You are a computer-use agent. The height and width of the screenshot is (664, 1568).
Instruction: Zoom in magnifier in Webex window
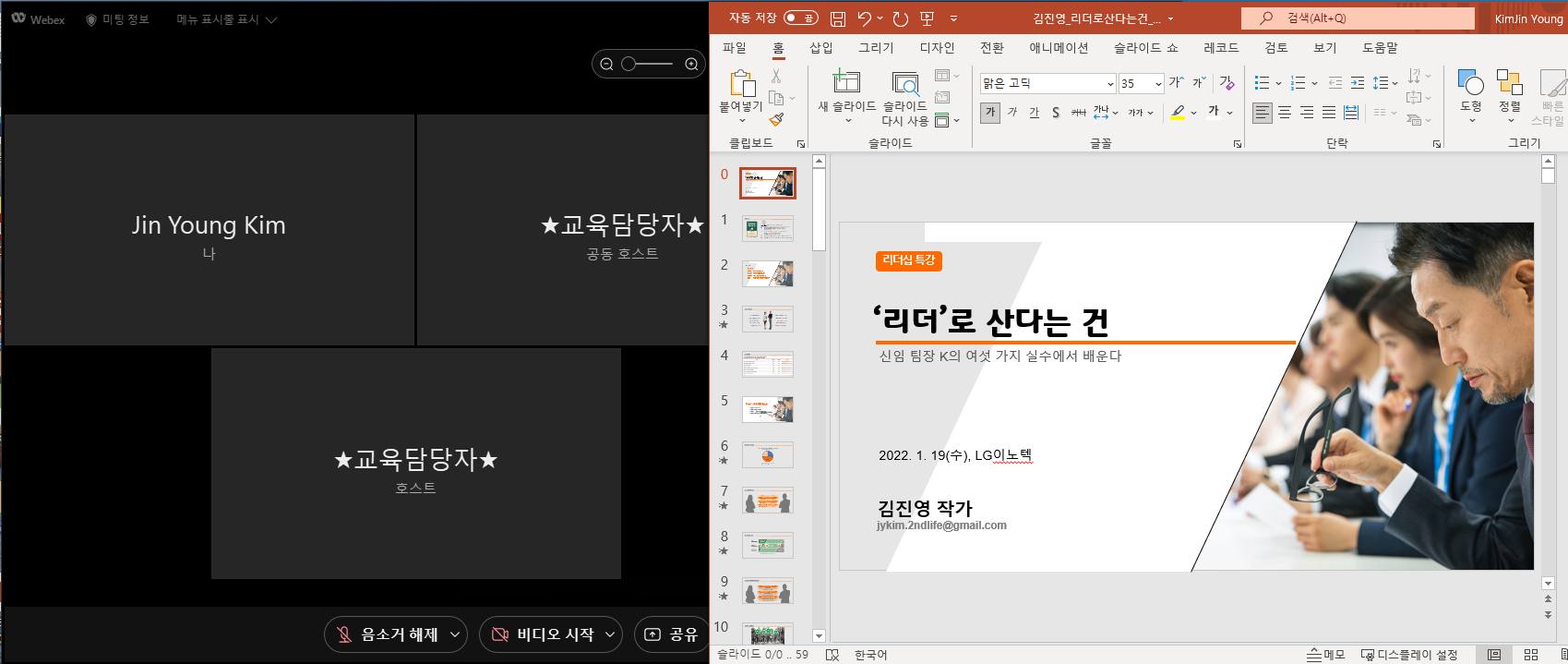[691, 64]
